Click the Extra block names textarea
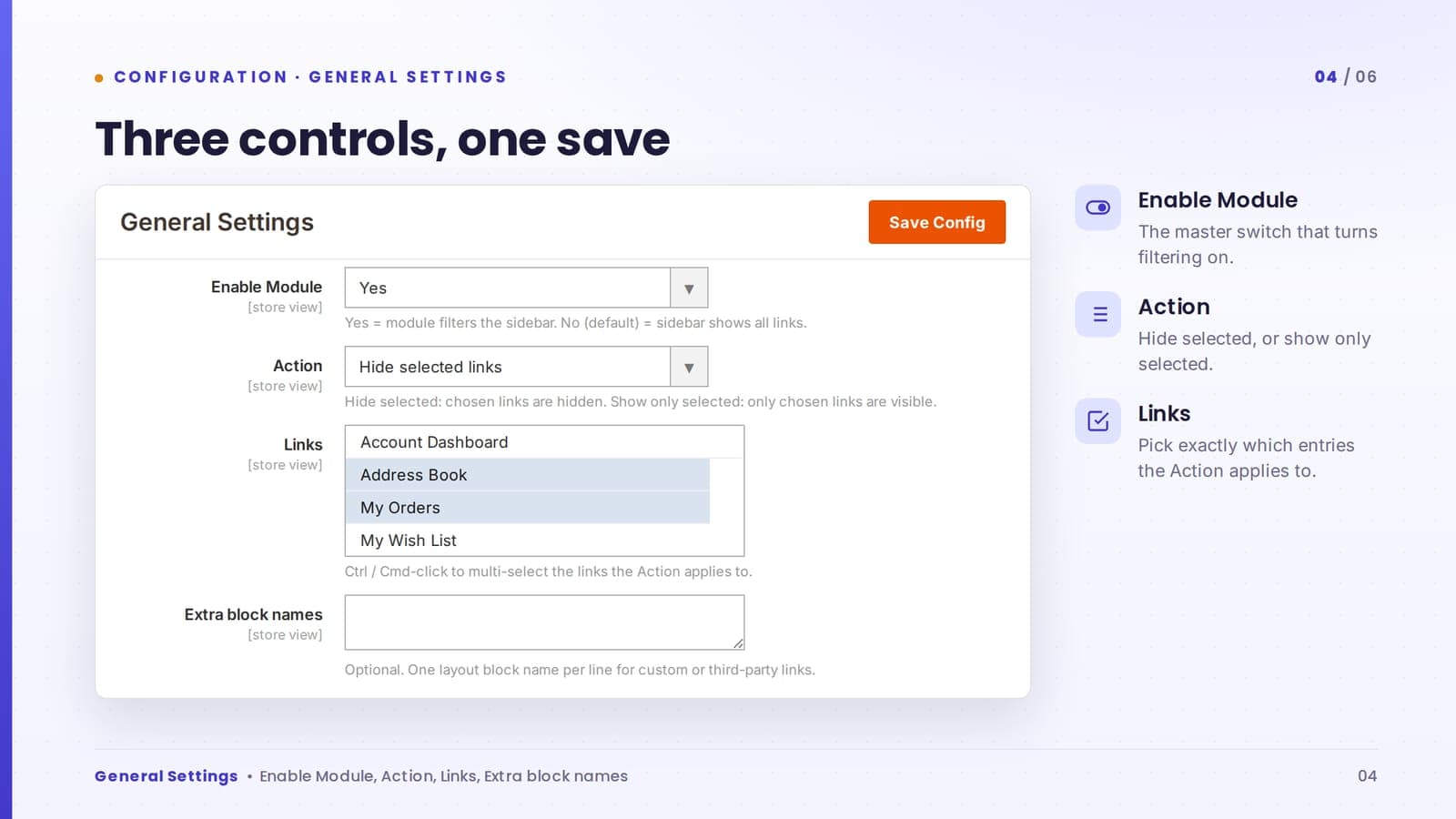 pyautogui.click(x=544, y=622)
